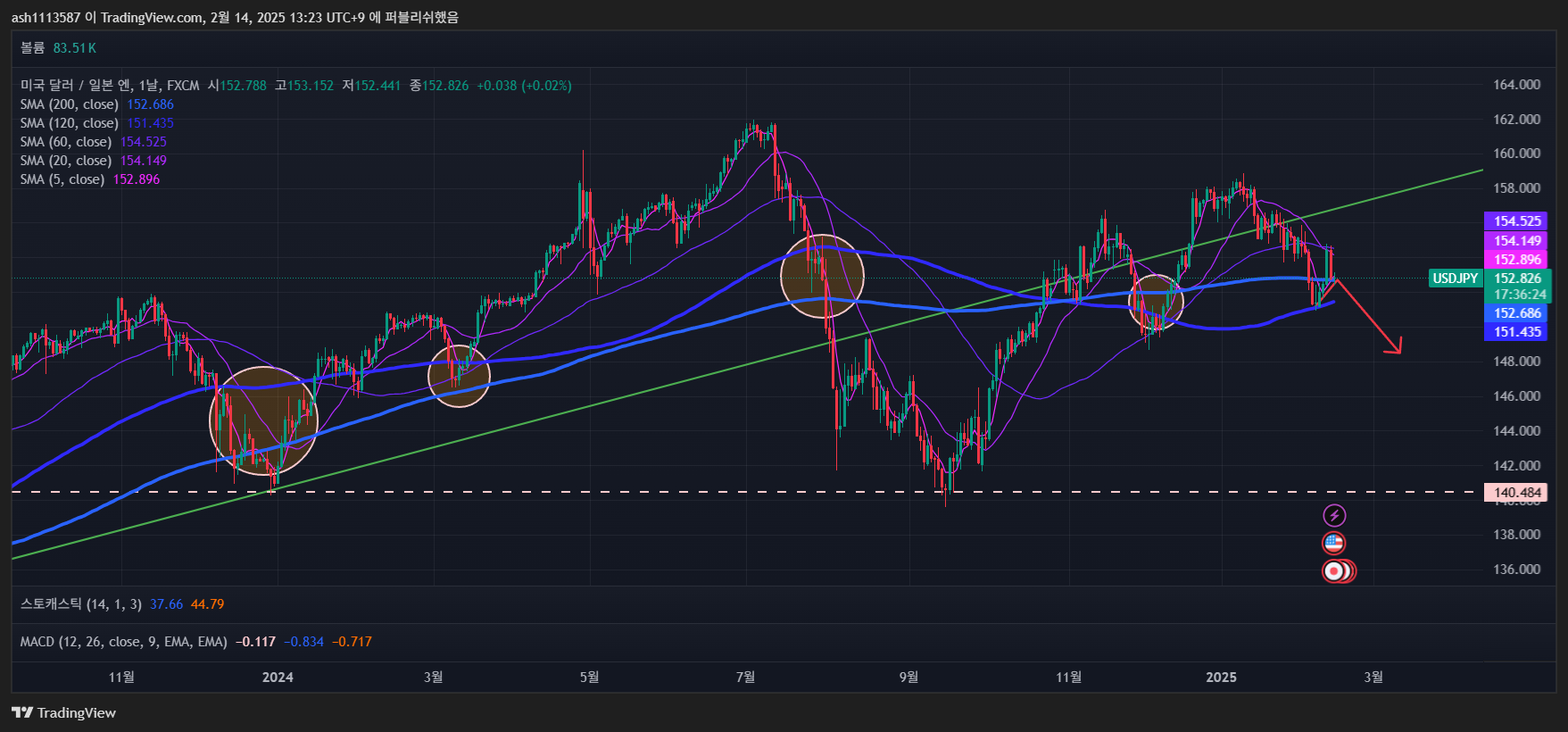Screen dimensions: 1568x732
Task: Click the 2025 label on the time axis
Action: pyautogui.click(x=1221, y=678)
